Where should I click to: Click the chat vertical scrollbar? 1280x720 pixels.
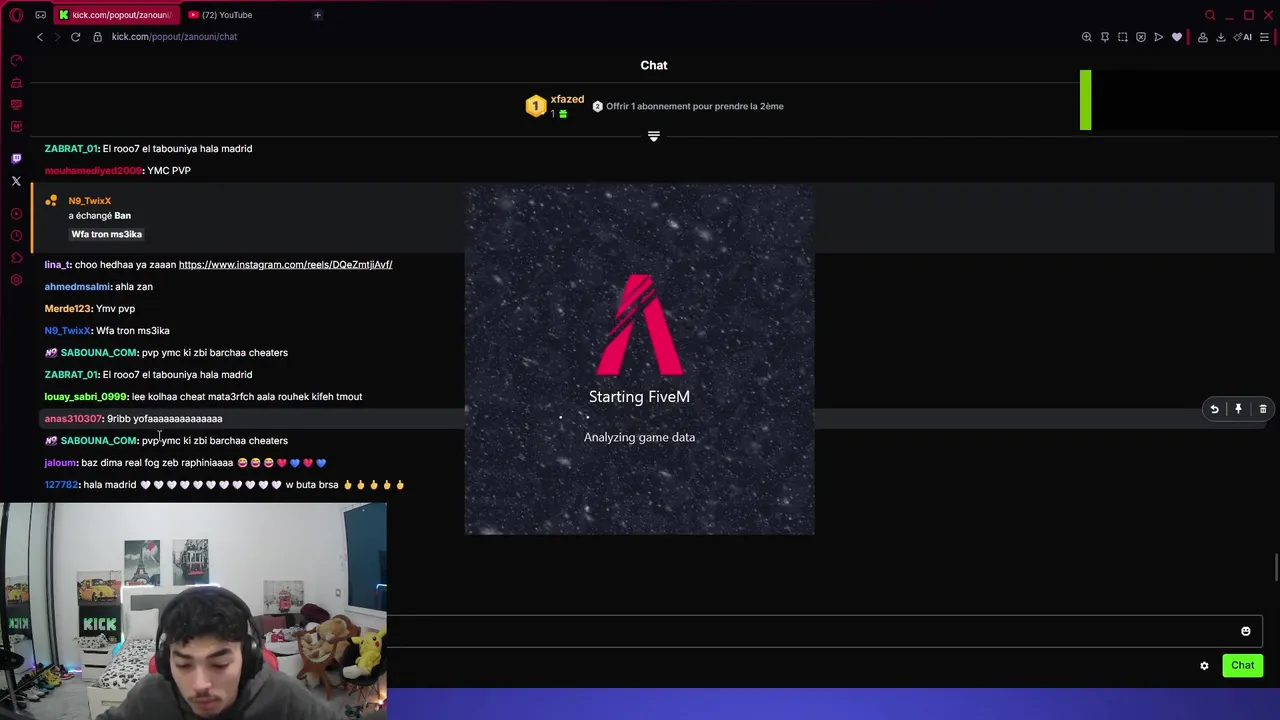pyautogui.click(x=1276, y=567)
